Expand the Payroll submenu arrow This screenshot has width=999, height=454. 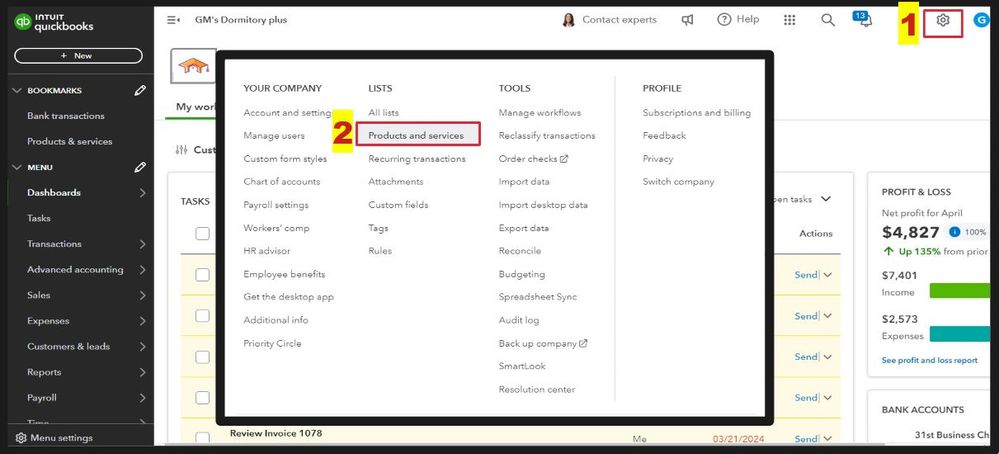pos(142,398)
